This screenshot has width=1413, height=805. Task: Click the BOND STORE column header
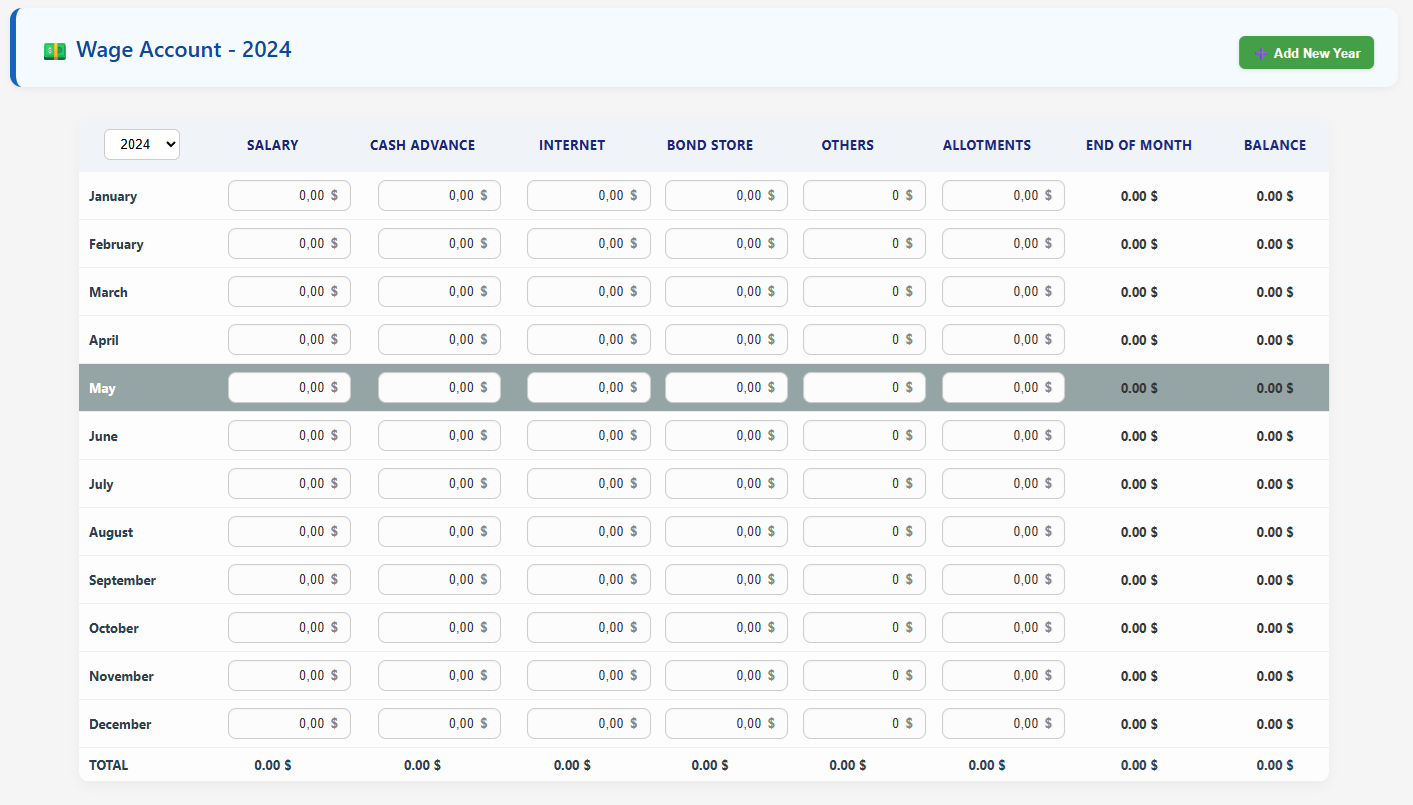click(x=710, y=145)
